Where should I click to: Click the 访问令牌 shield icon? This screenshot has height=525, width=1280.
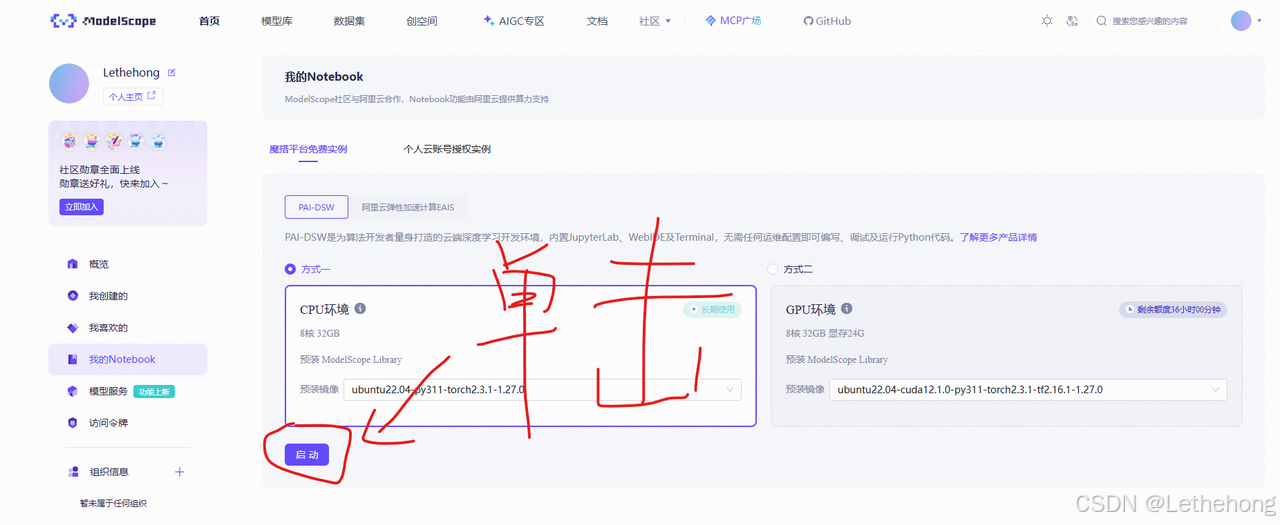pyautogui.click(x=72, y=423)
